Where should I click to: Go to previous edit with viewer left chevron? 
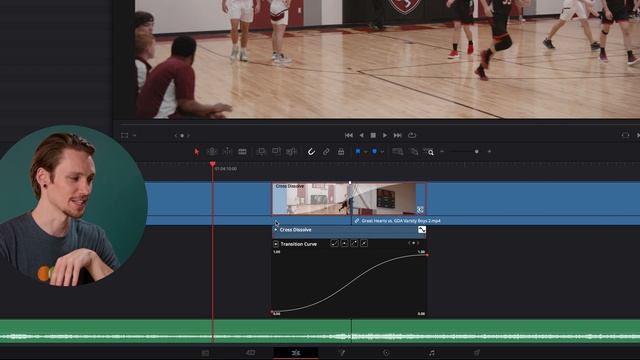click(x=176, y=136)
